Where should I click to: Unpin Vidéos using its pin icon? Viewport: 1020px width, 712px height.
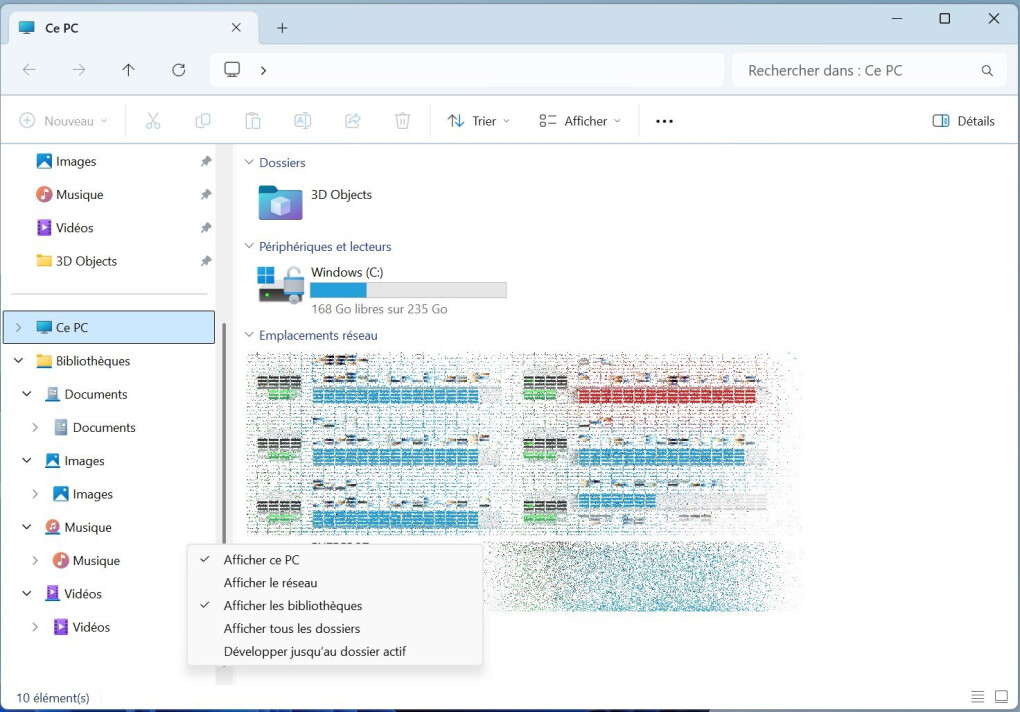[x=206, y=228]
